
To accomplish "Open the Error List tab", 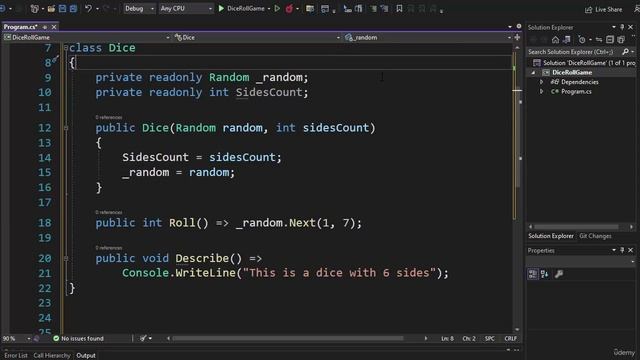I will click(16, 356).
